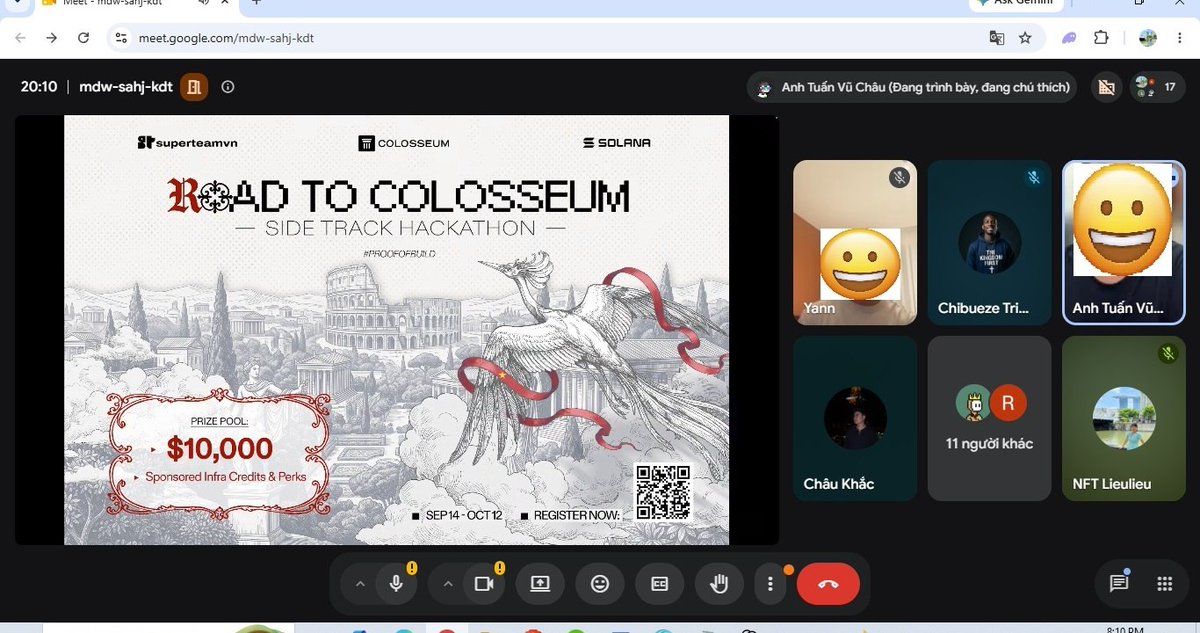This screenshot has width=1200, height=633.
Task: Open a new browser tab
Action: pos(256,3)
